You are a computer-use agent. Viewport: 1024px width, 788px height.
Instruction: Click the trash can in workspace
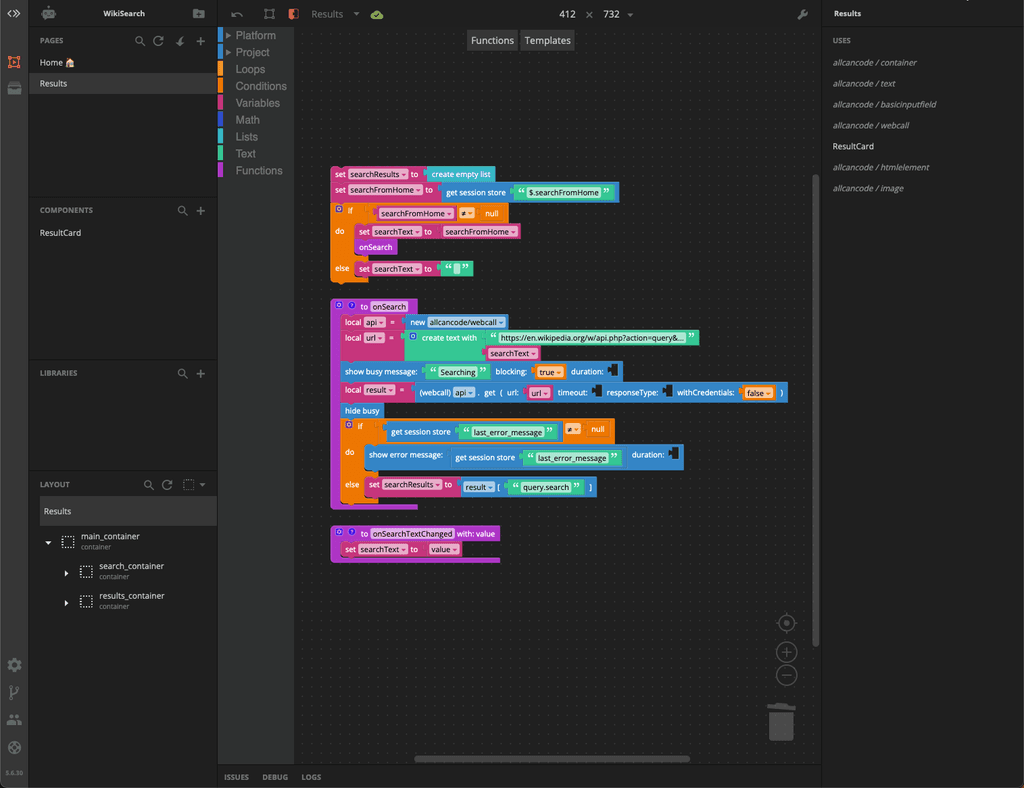click(x=781, y=722)
